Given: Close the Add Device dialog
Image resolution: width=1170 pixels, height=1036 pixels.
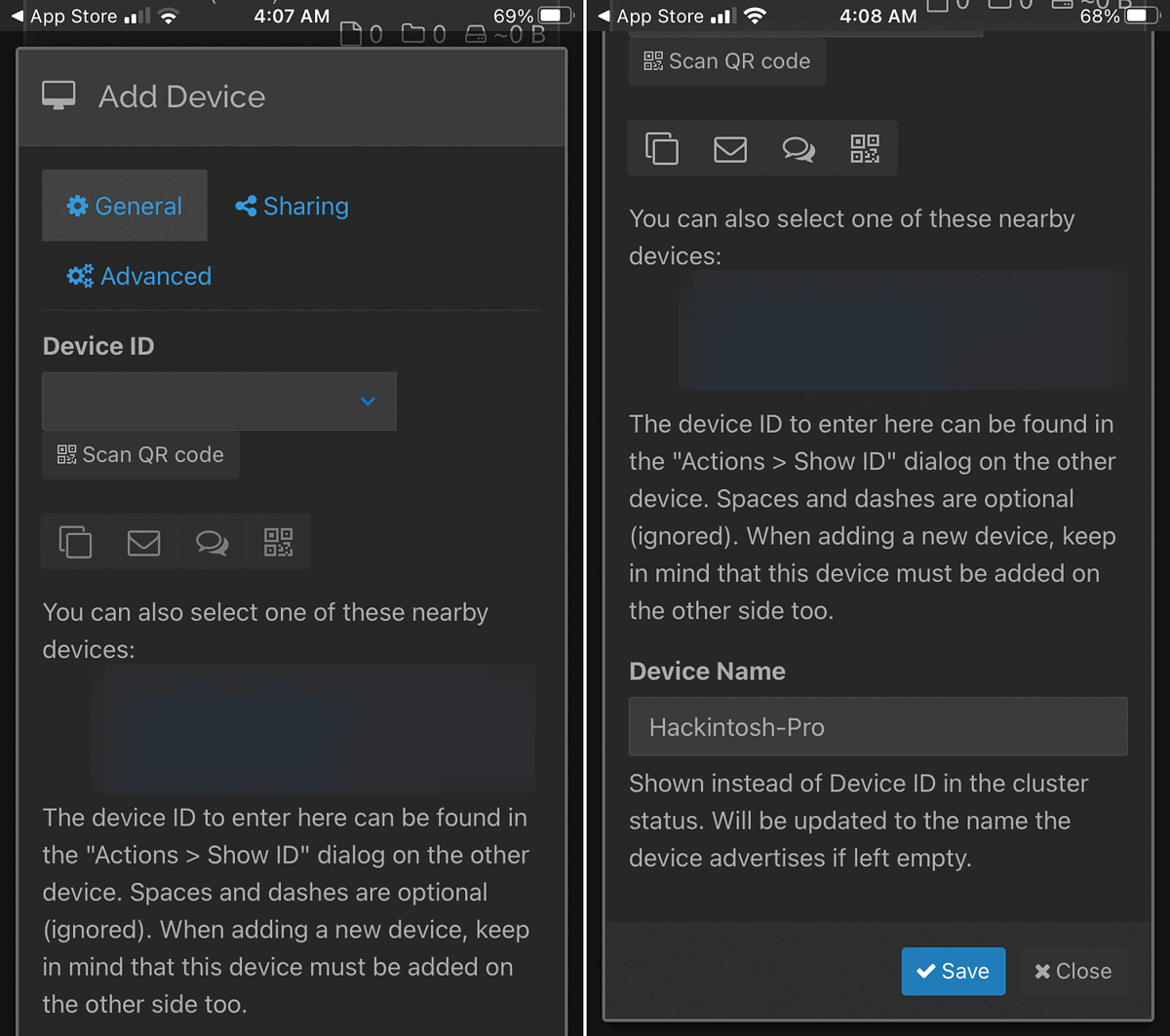Looking at the screenshot, I should [x=1072, y=971].
